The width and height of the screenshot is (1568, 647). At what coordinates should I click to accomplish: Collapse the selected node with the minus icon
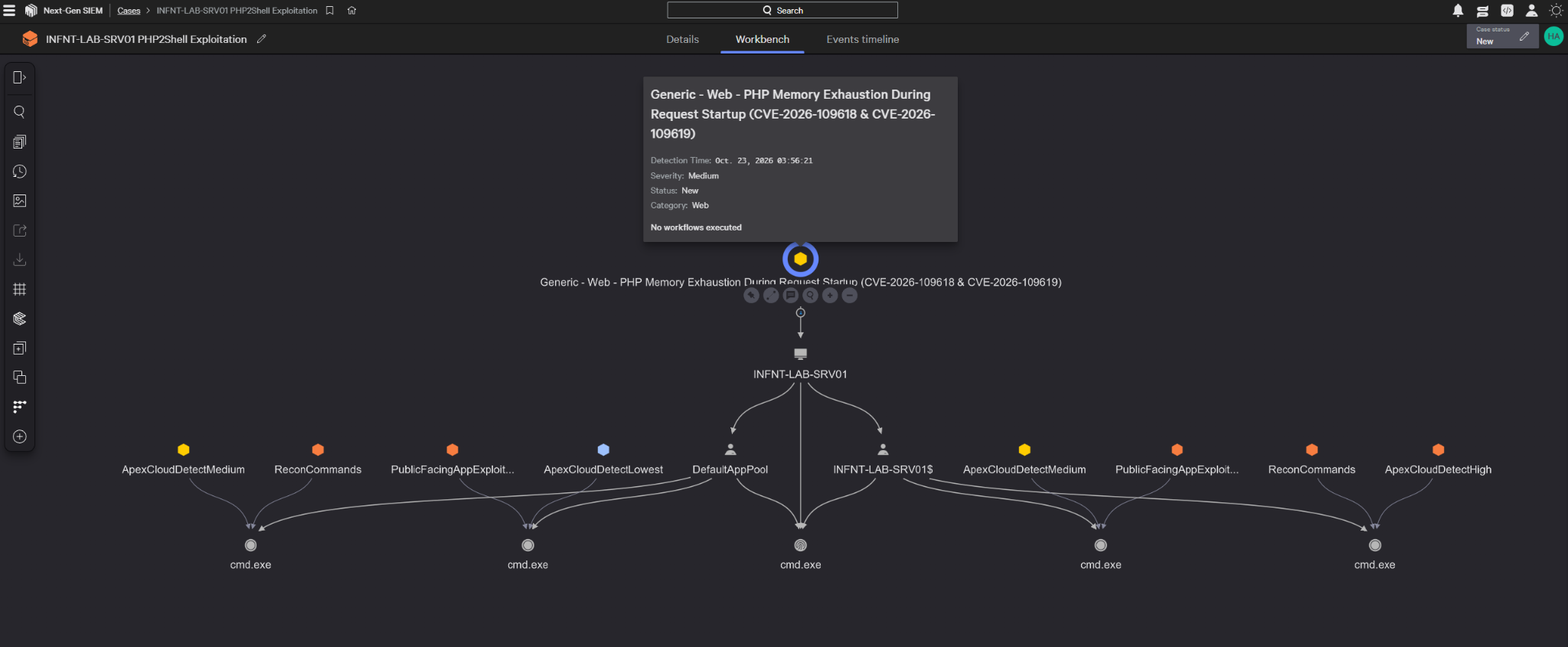(x=850, y=296)
